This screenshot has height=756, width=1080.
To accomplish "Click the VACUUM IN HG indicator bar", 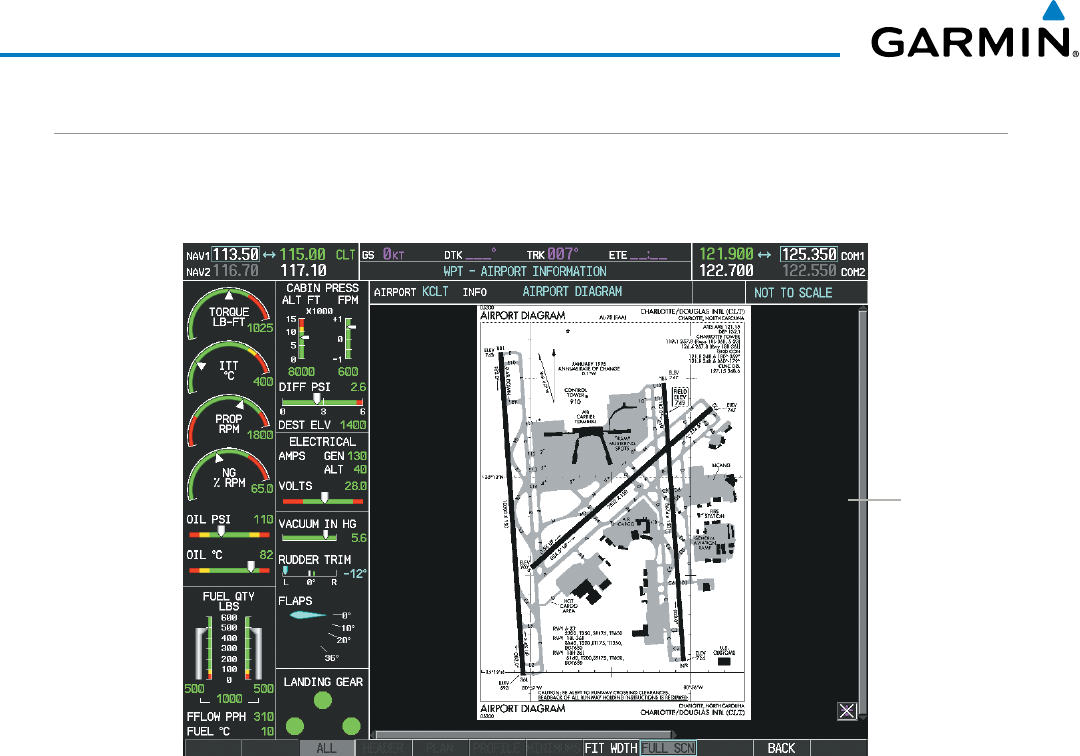I will coord(309,537).
